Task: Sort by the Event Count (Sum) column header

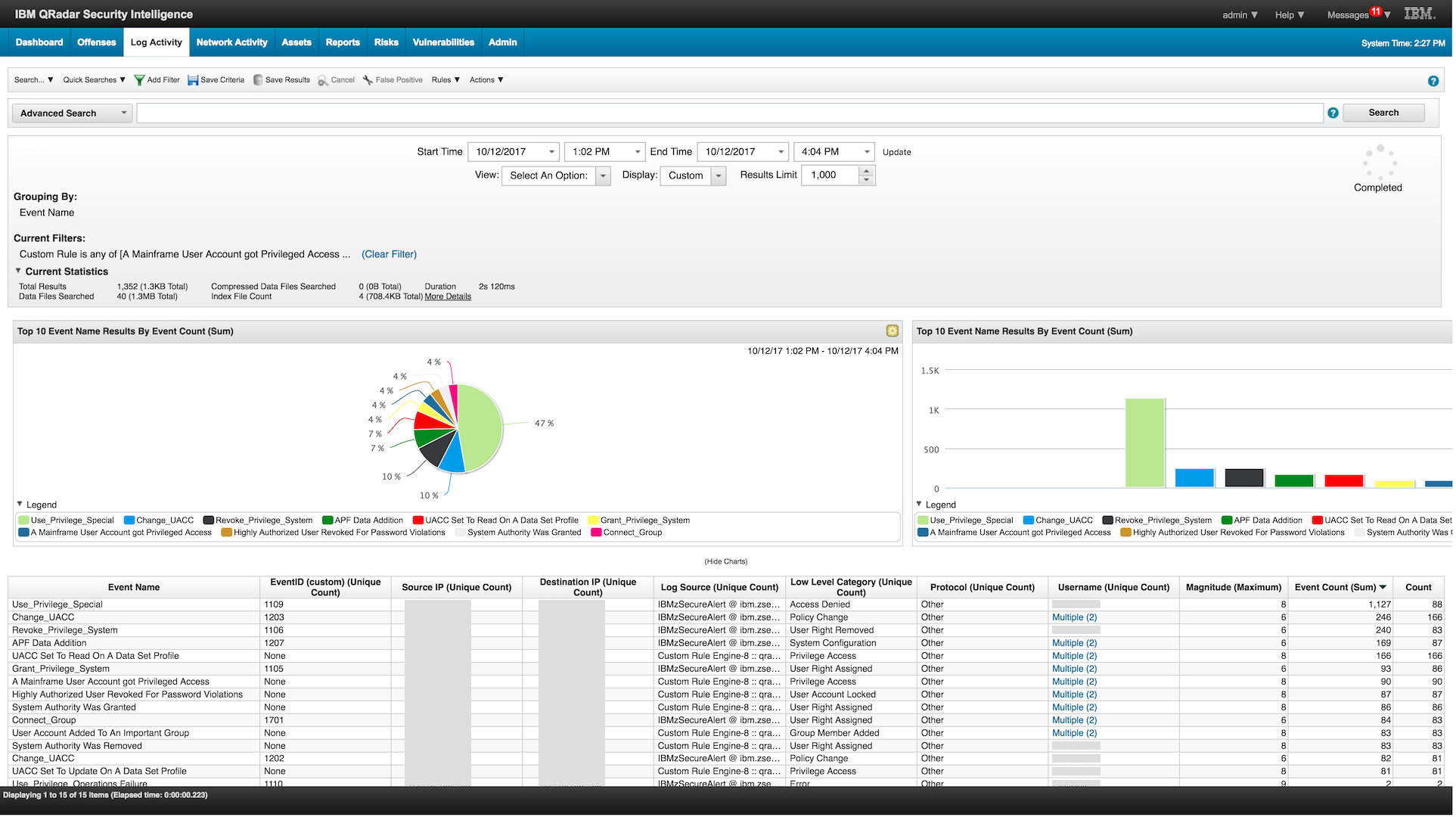Action: [x=1340, y=587]
